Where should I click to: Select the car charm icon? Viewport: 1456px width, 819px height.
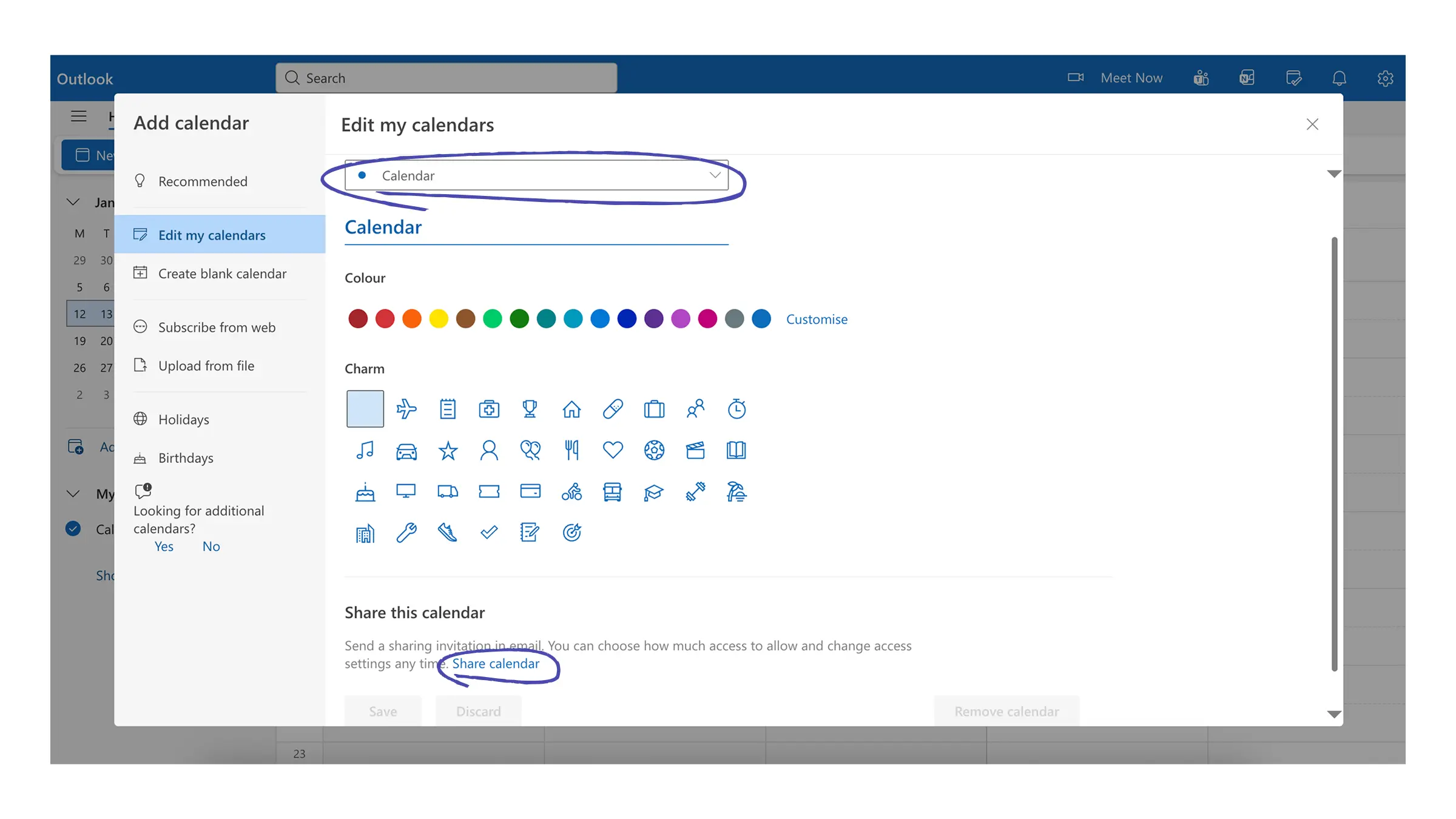406,450
